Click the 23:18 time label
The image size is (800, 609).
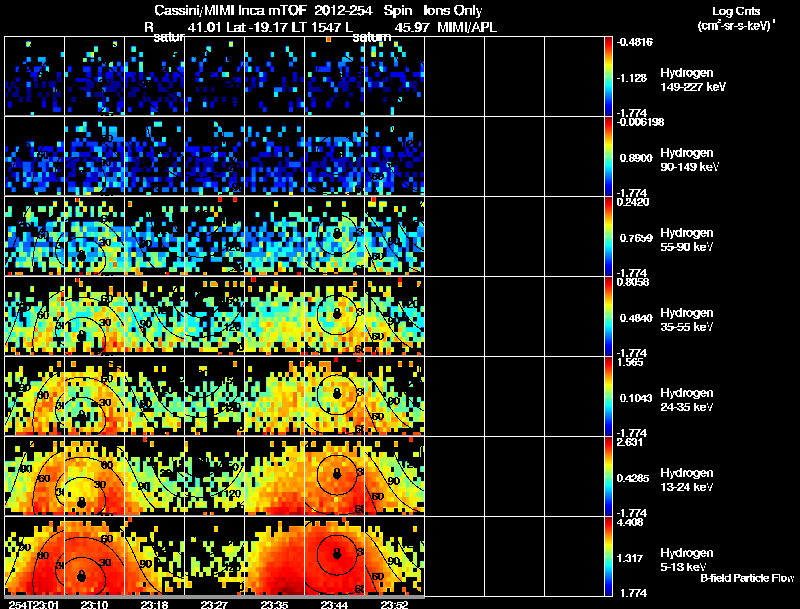pos(154,604)
